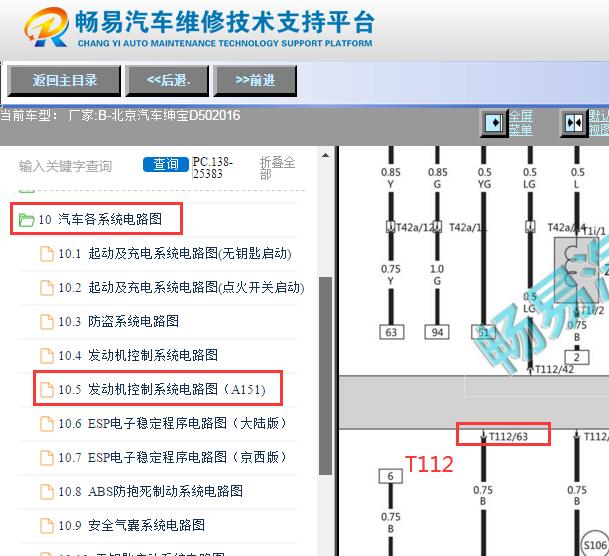This screenshot has width=609, height=556.
Task: Click the wire reference box 2
Action: [576, 357]
